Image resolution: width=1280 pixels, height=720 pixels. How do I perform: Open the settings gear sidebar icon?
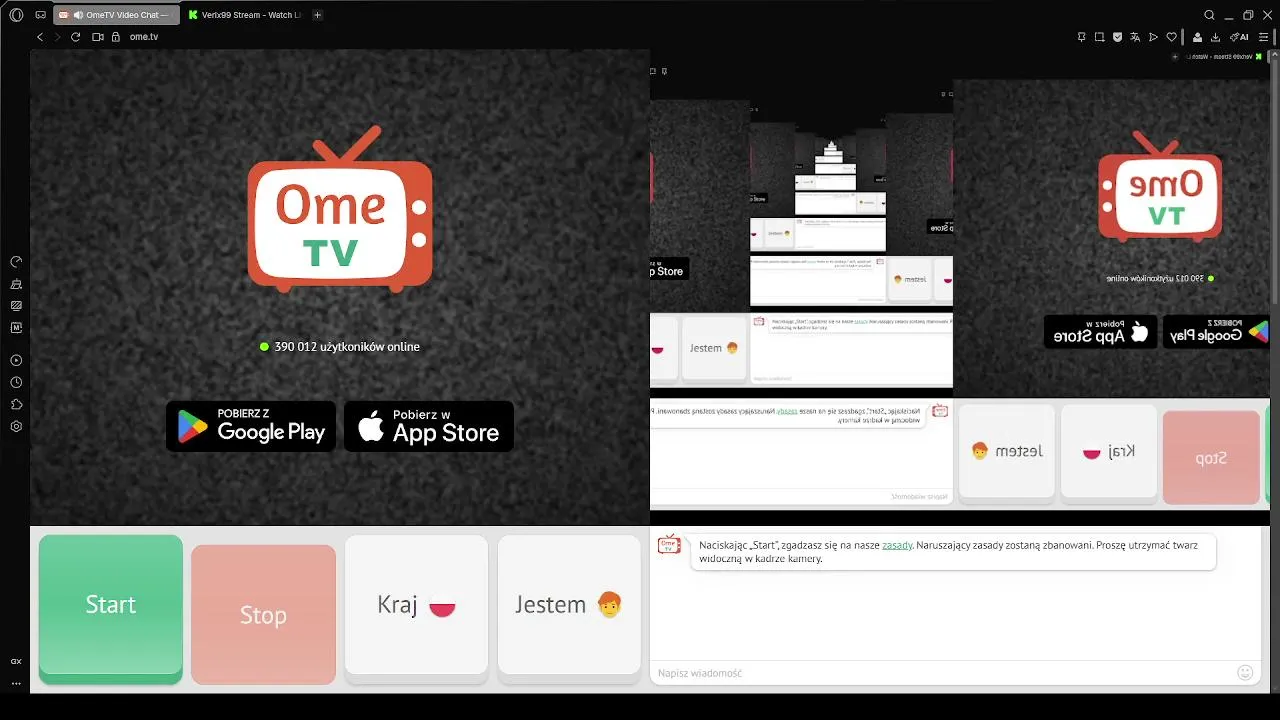tap(16, 426)
